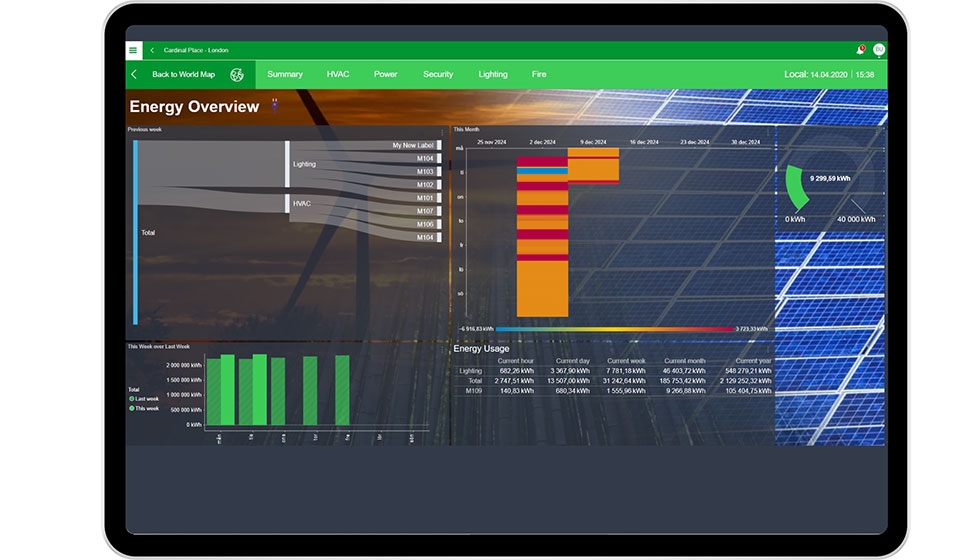Click the back chevron beside Cardinal Place

point(152,50)
